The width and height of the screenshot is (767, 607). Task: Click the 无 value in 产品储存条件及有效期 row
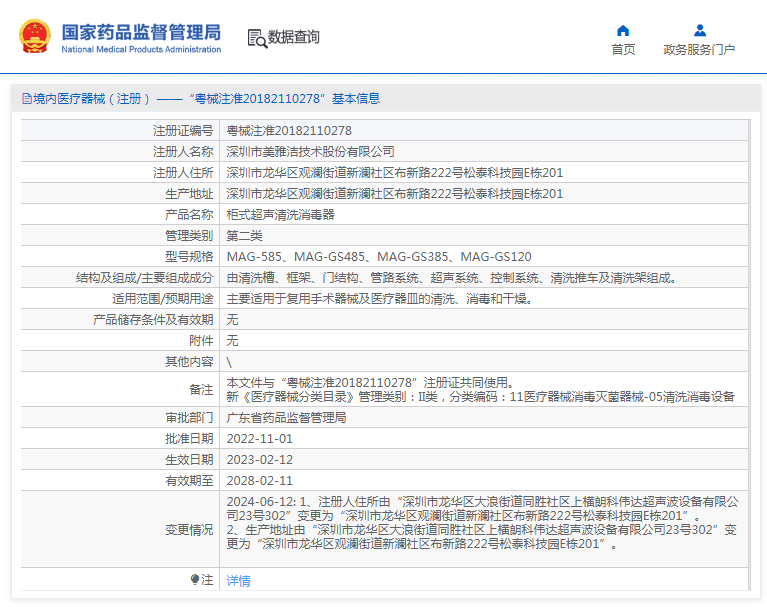[232, 320]
